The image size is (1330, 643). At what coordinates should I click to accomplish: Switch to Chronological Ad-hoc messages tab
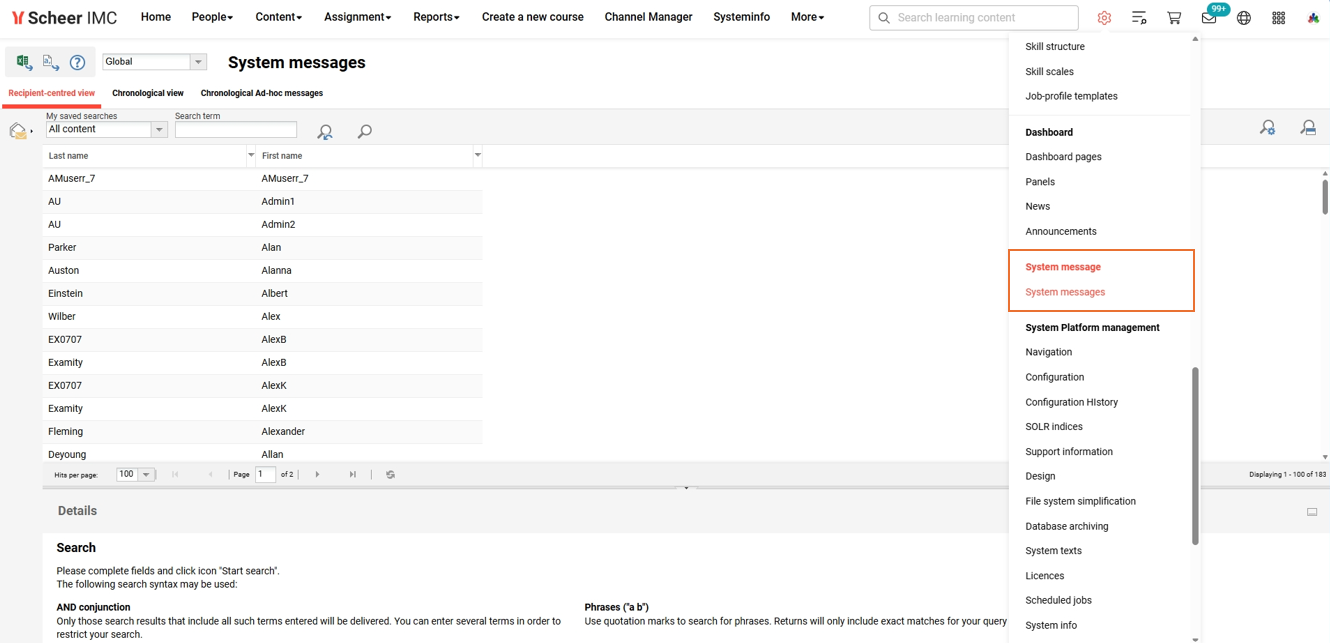tap(262, 93)
